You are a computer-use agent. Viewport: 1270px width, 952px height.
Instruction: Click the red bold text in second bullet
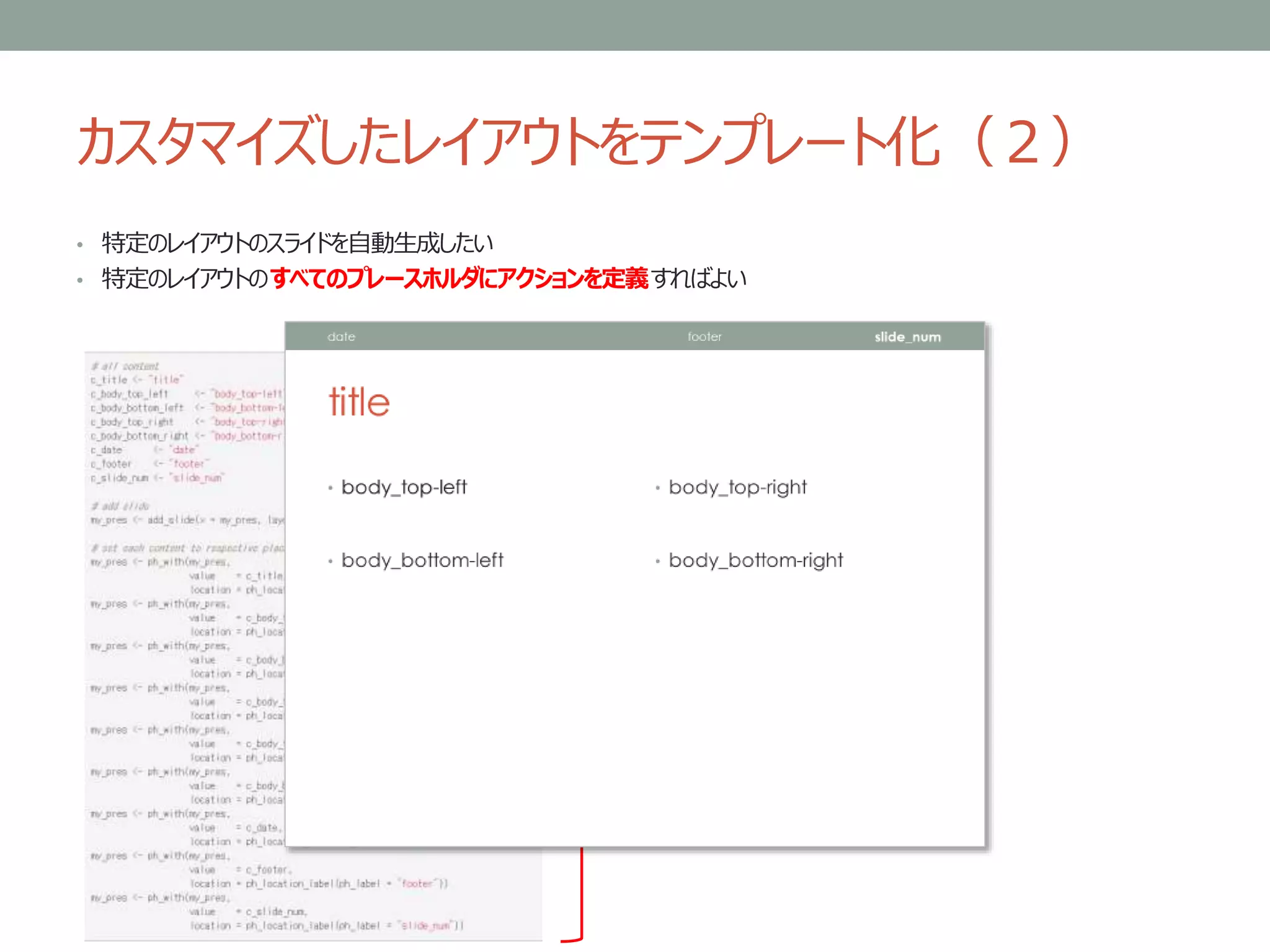(x=459, y=279)
